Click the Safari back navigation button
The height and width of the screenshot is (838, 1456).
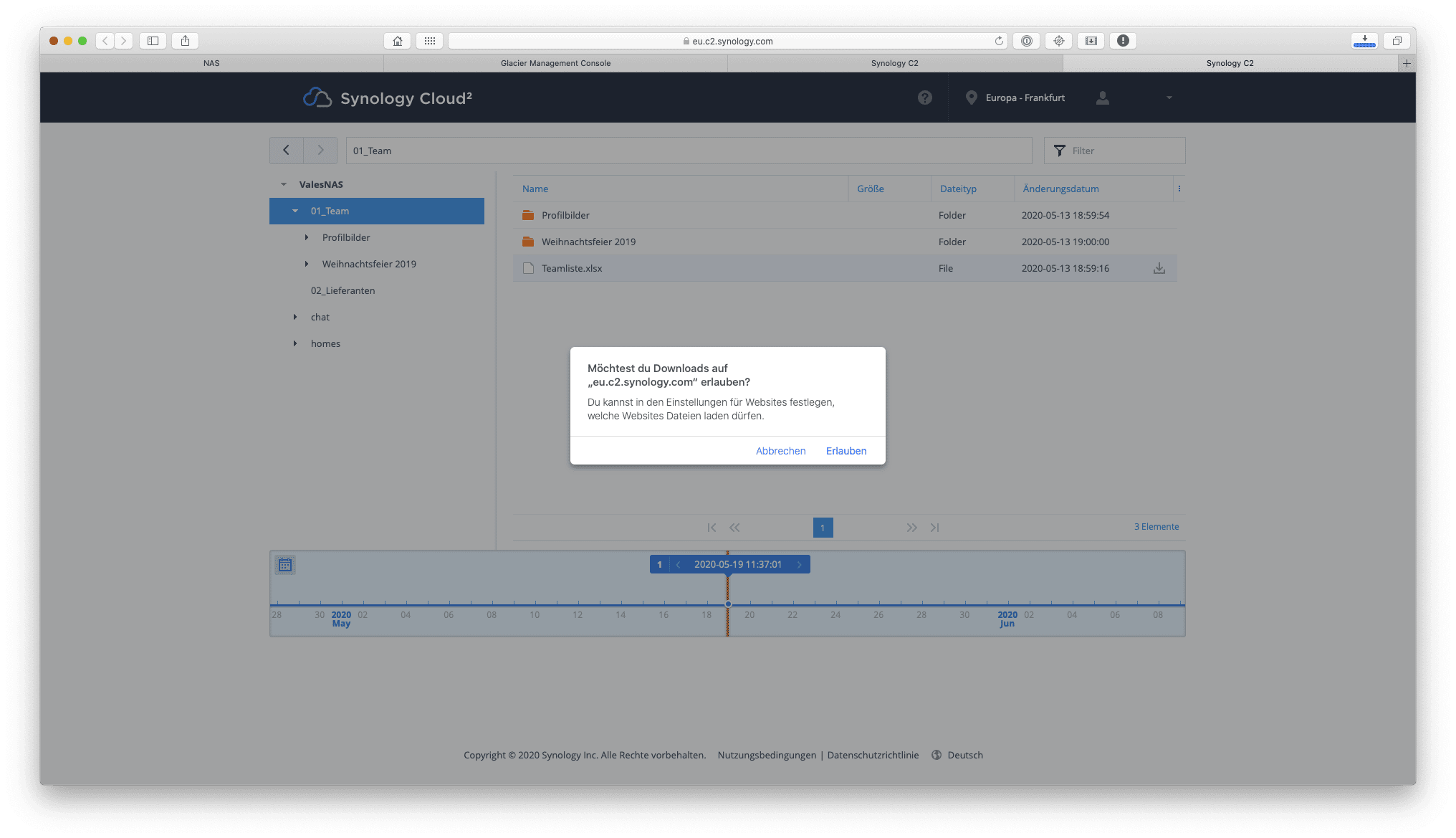[105, 41]
